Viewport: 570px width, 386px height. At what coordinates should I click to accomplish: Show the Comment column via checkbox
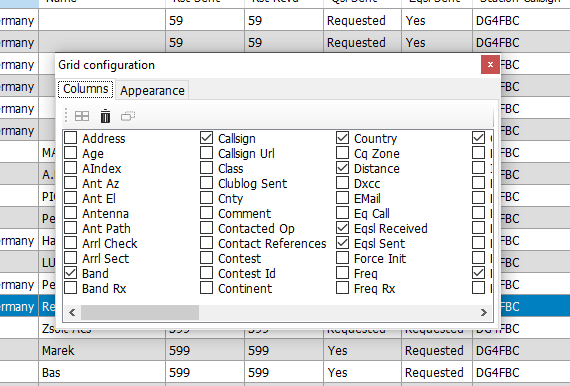[206, 213]
